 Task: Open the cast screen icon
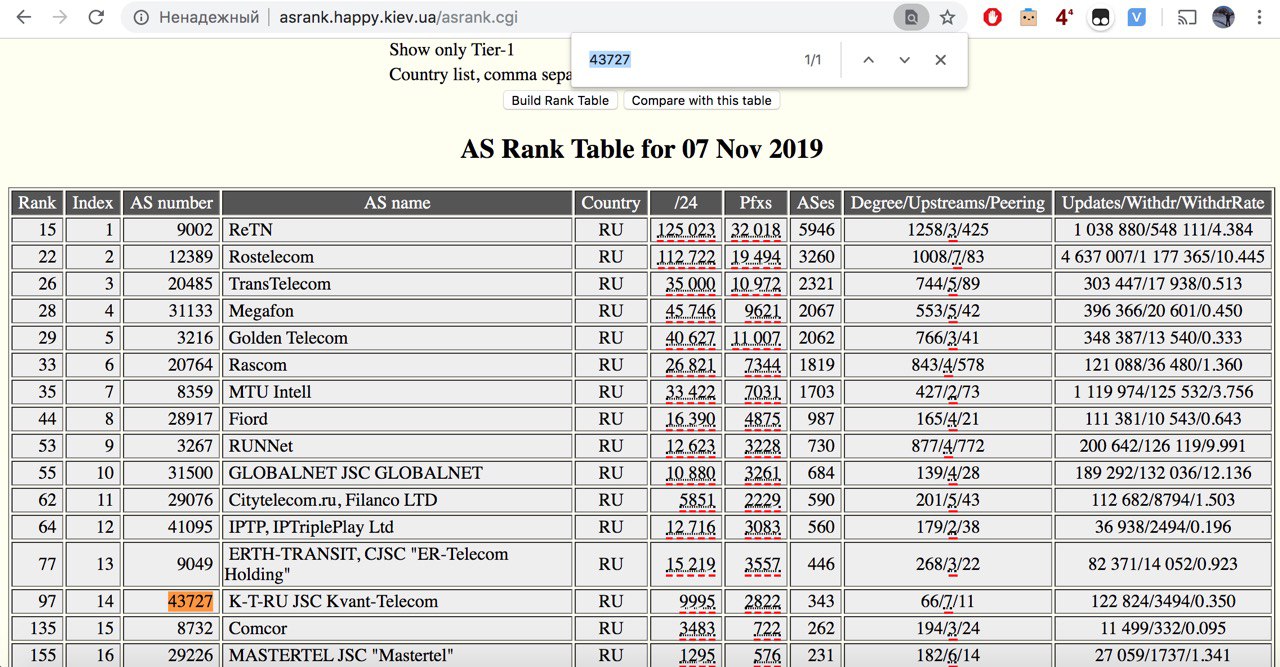click(x=1187, y=17)
